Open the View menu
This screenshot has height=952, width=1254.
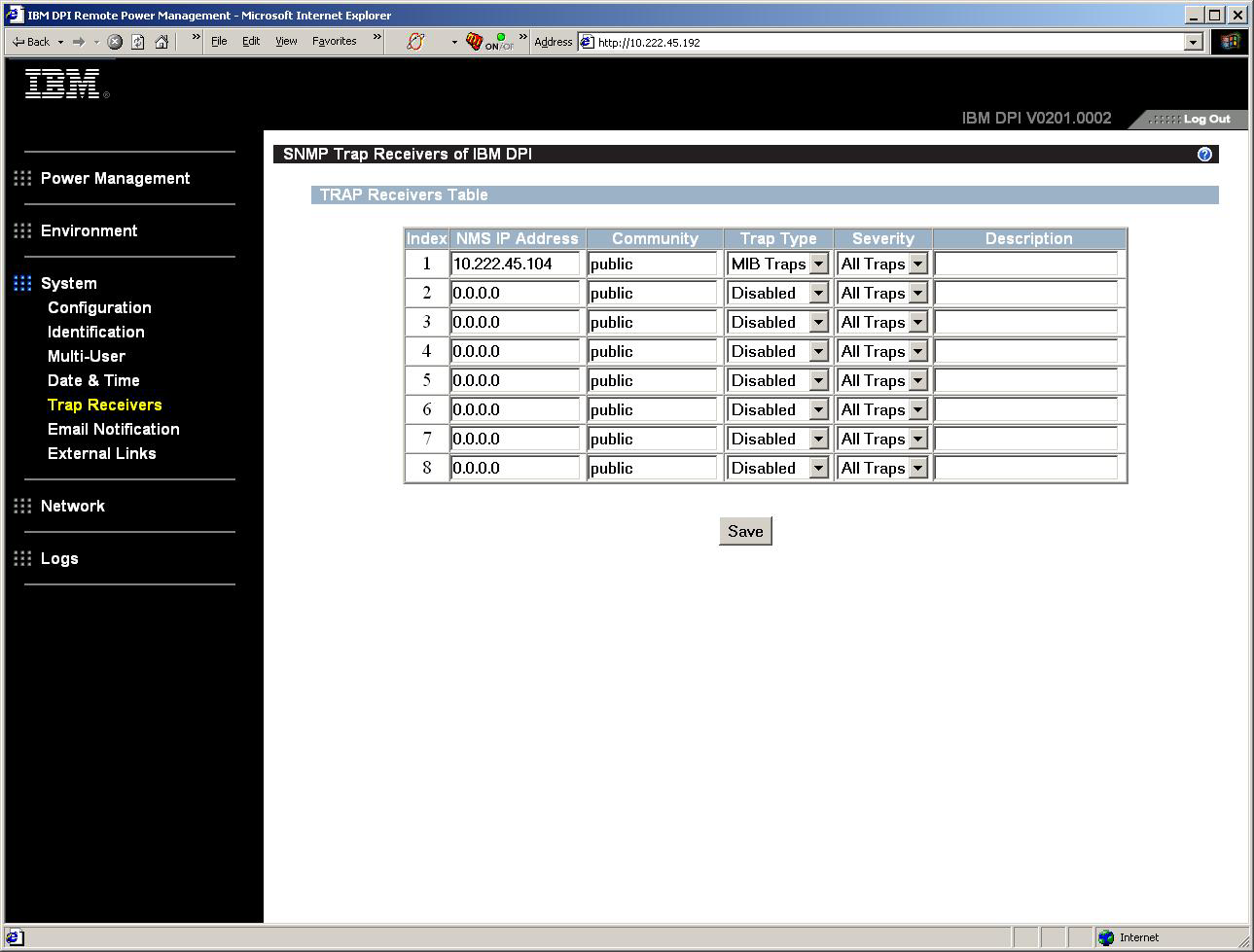[286, 41]
